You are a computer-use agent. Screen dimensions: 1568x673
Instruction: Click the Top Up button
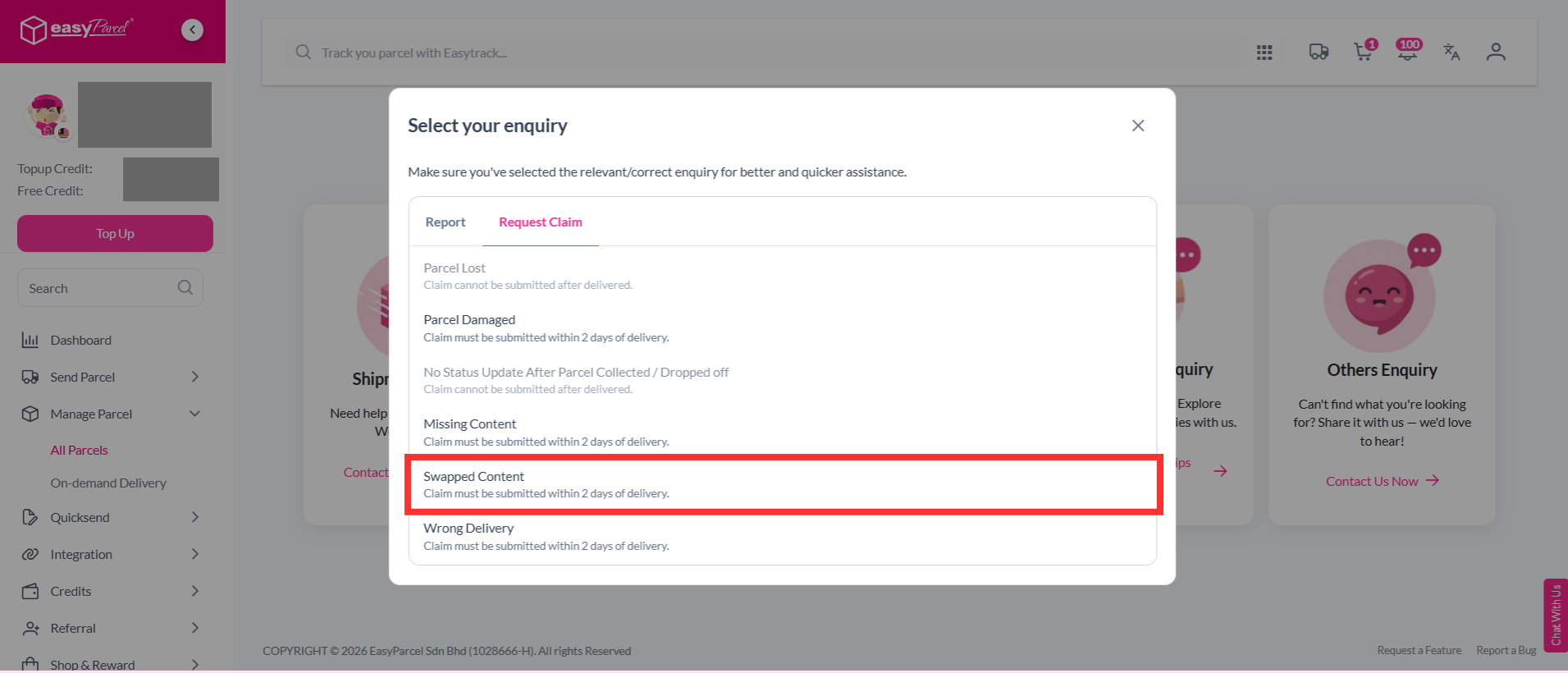115,234
